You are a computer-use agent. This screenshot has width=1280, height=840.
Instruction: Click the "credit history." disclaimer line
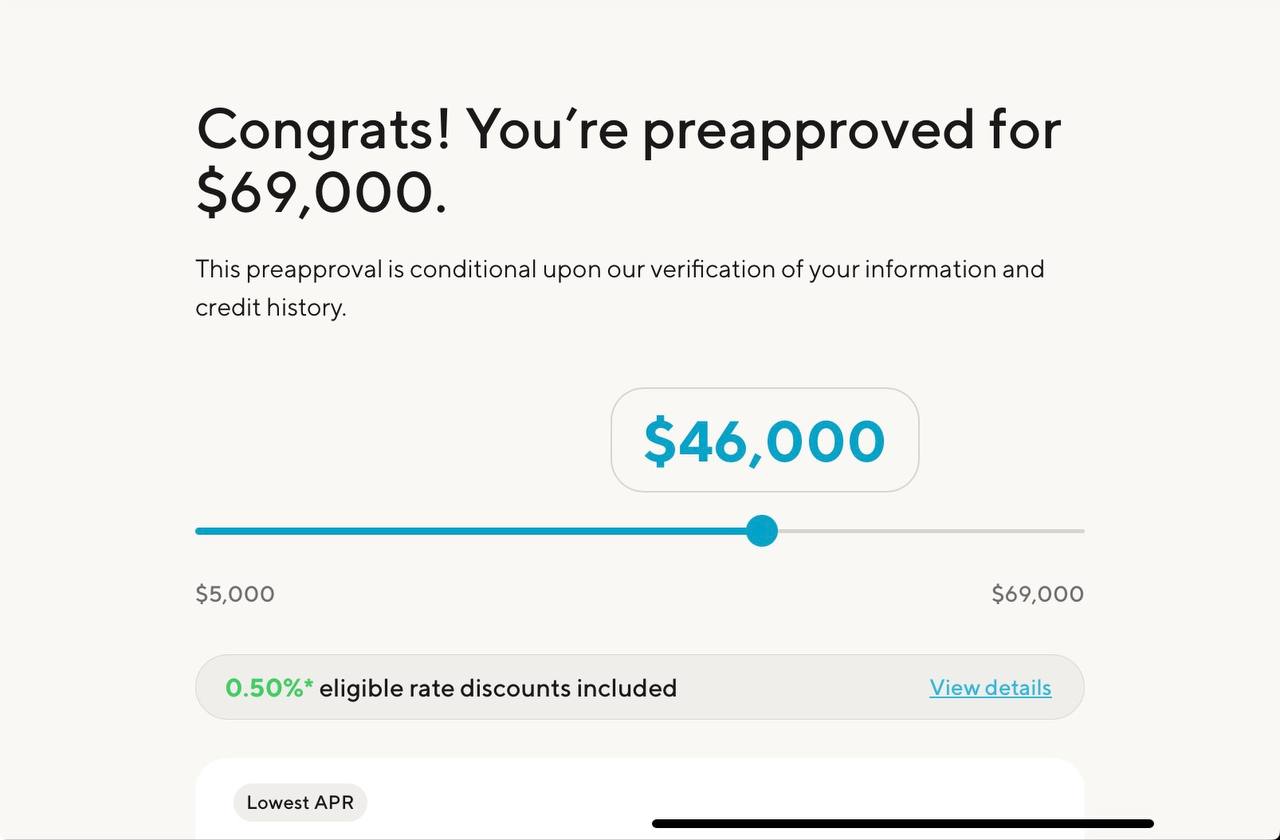(270, 307)
